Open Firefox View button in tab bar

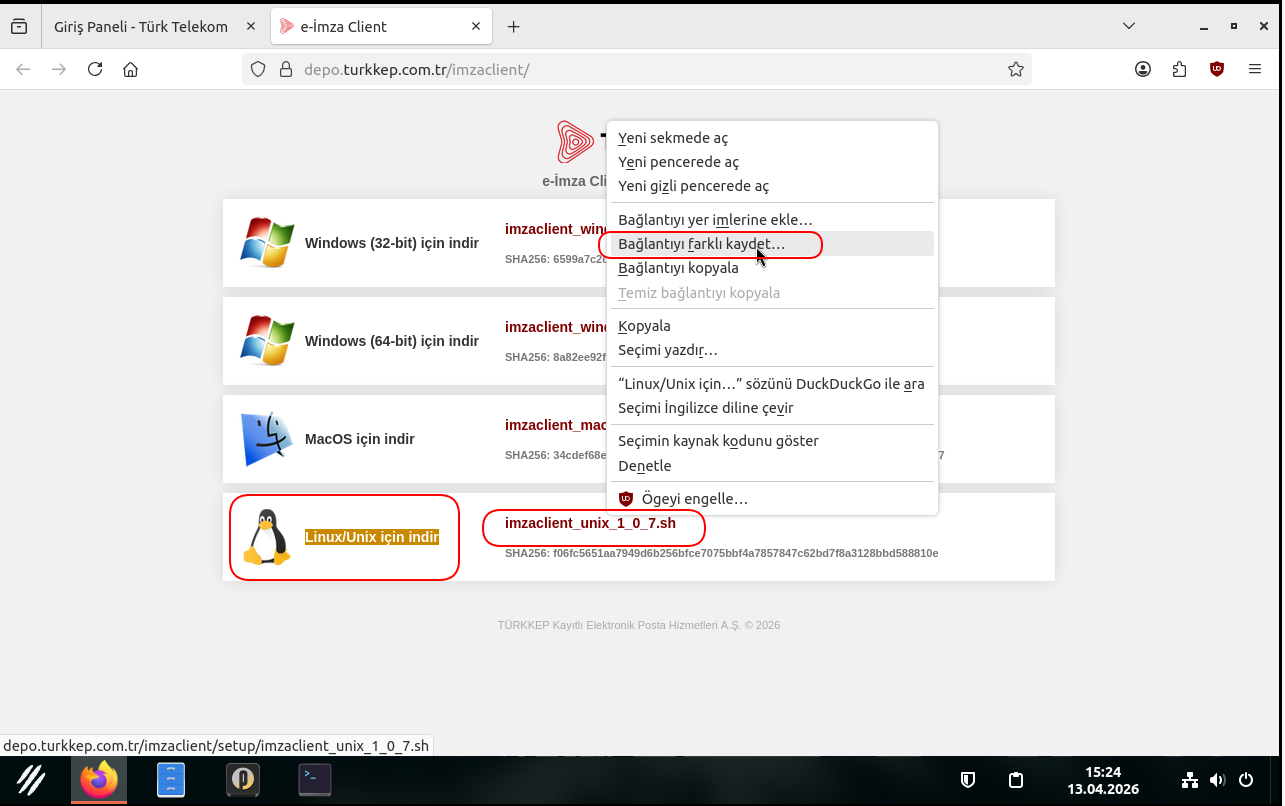19,27
